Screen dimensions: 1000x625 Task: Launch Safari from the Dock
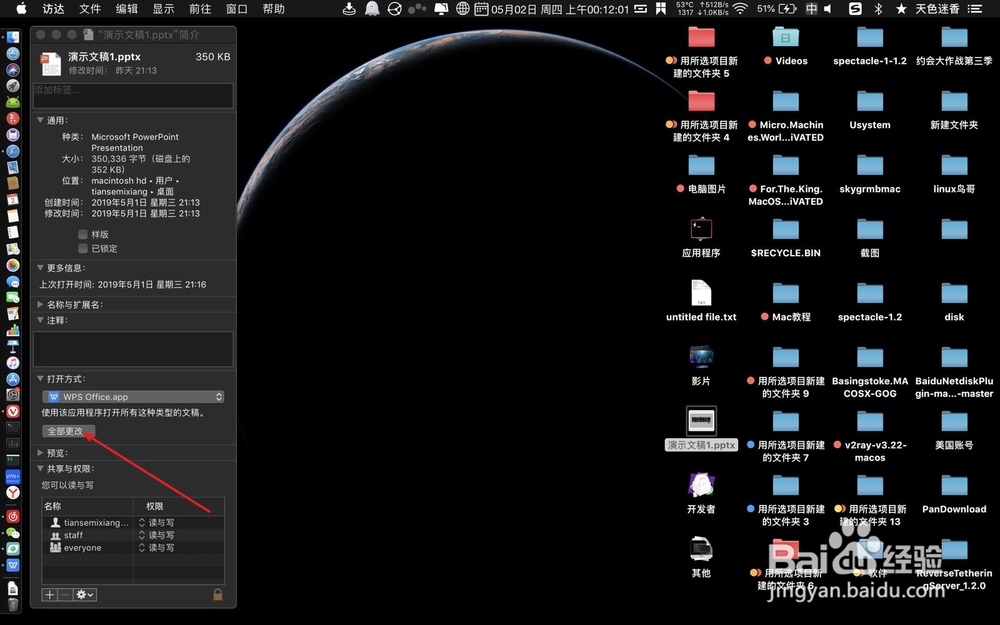[x=13, y=151]
